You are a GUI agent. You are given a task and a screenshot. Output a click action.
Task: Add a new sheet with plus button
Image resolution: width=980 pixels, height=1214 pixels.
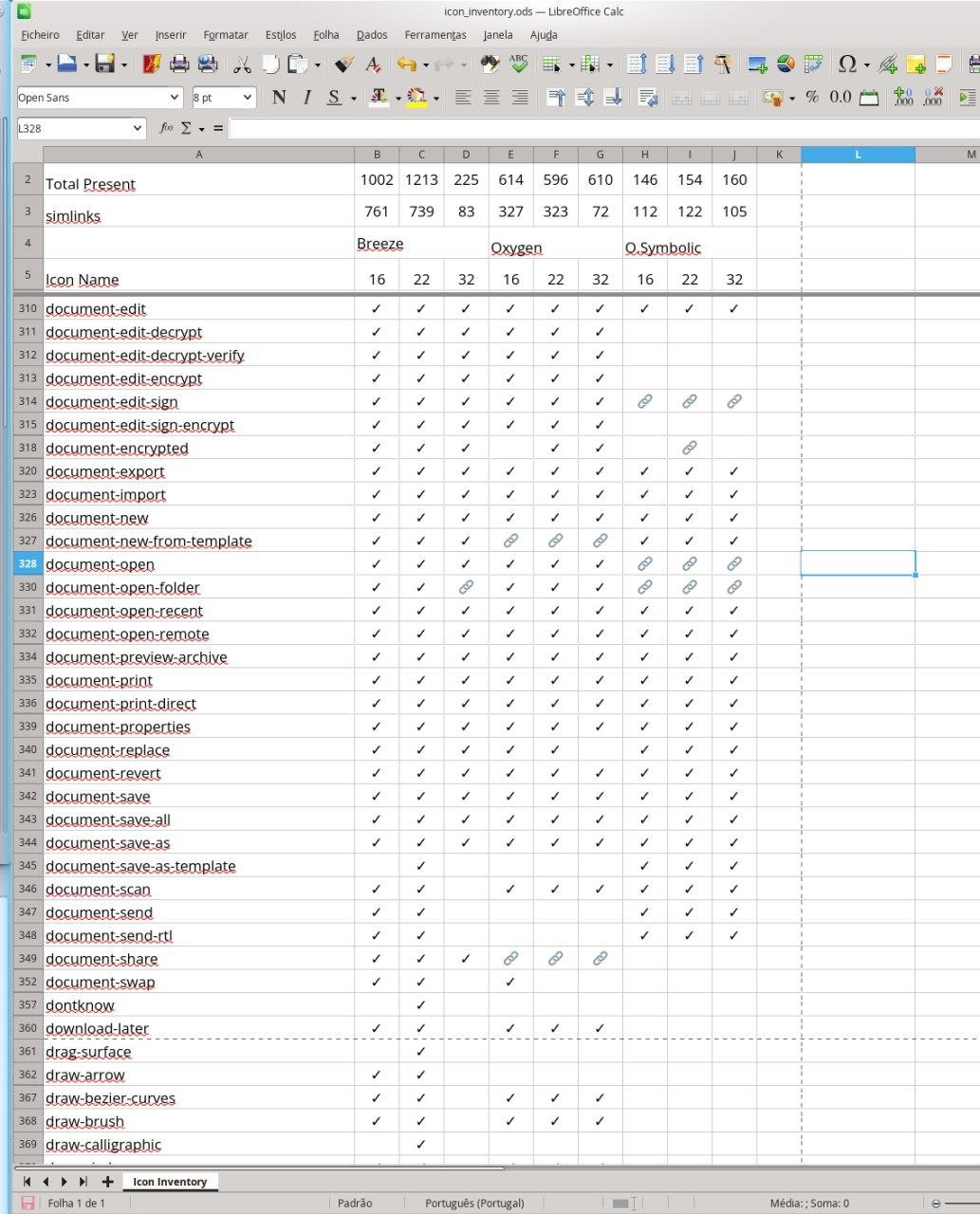pyautogui.click(x=107, y=1182)
